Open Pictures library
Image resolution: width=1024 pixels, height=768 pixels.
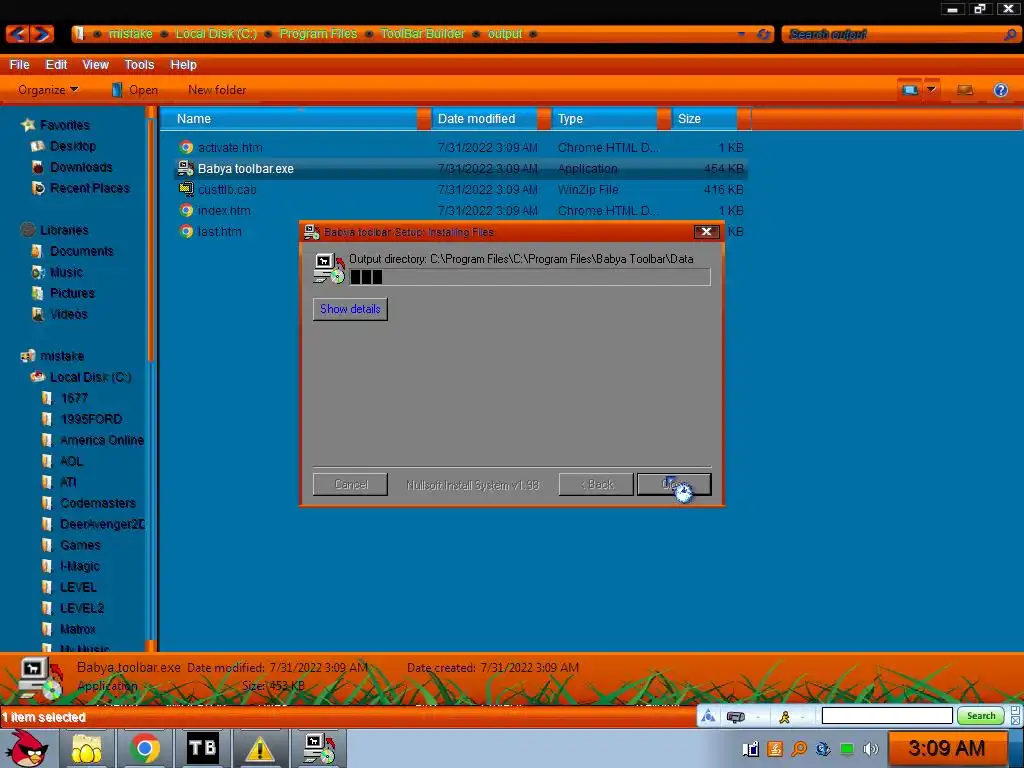point(72,293)
